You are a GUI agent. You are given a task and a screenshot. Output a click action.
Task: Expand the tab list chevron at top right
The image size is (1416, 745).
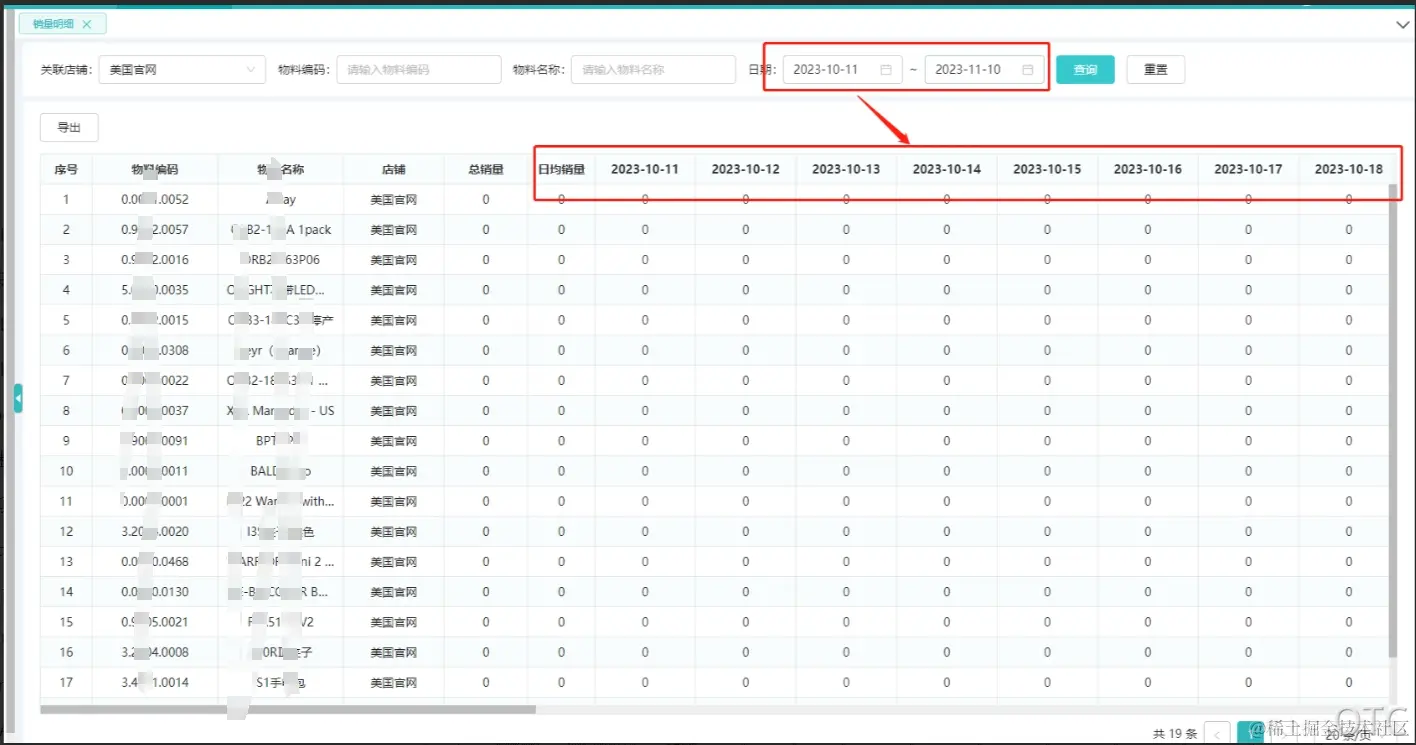click(1400, 23)
